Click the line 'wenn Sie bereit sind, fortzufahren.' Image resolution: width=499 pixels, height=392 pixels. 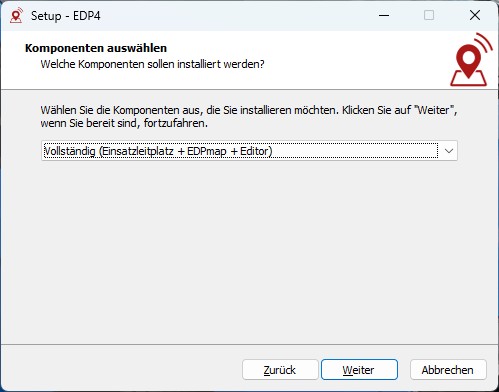coord(124,123)
